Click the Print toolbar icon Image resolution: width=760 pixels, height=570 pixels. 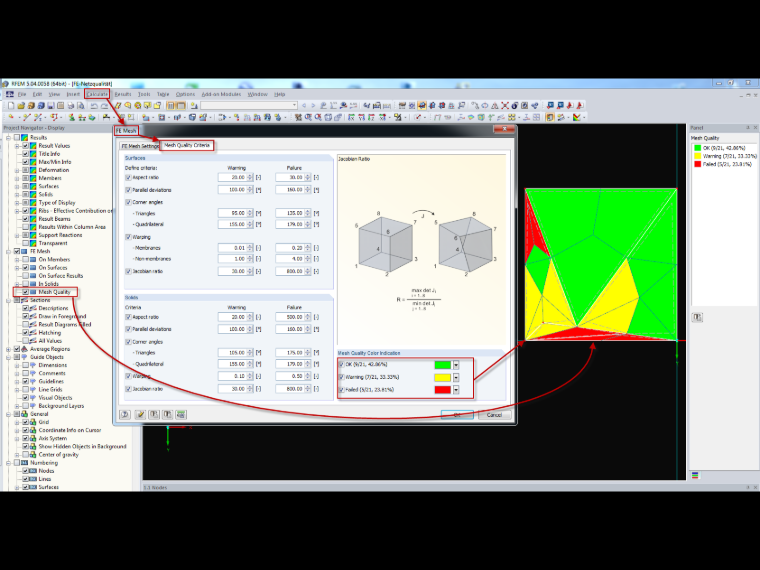(71, 105)
